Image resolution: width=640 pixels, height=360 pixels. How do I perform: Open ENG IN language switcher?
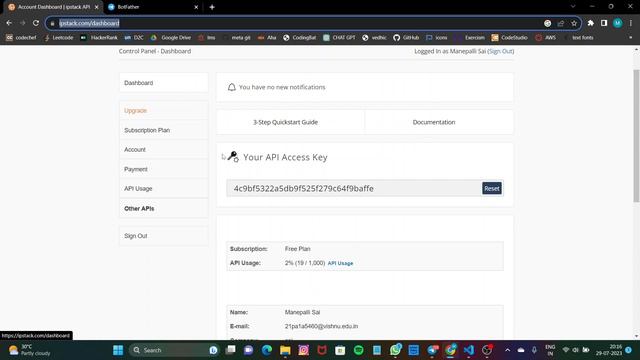click(550, 350)
